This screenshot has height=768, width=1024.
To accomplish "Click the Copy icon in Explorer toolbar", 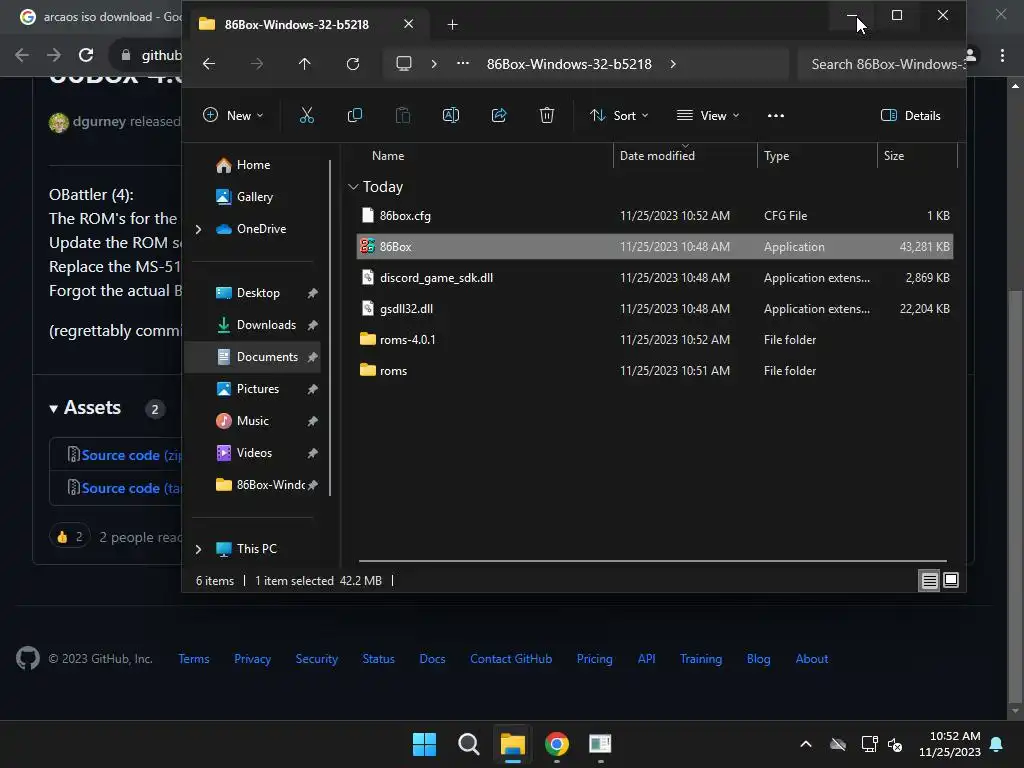I will [x=355, y=116].
